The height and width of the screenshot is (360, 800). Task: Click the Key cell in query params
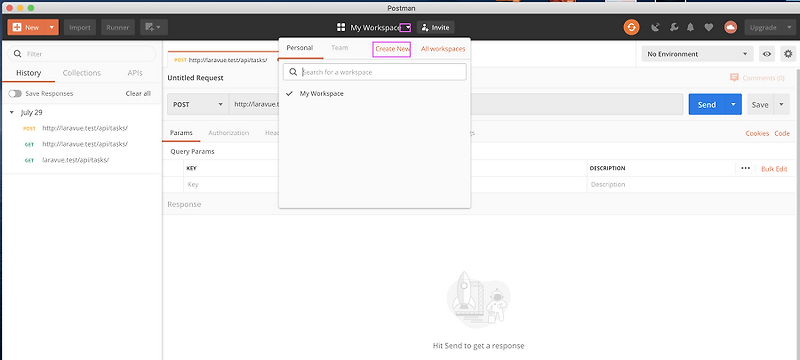tap(230, 185)
